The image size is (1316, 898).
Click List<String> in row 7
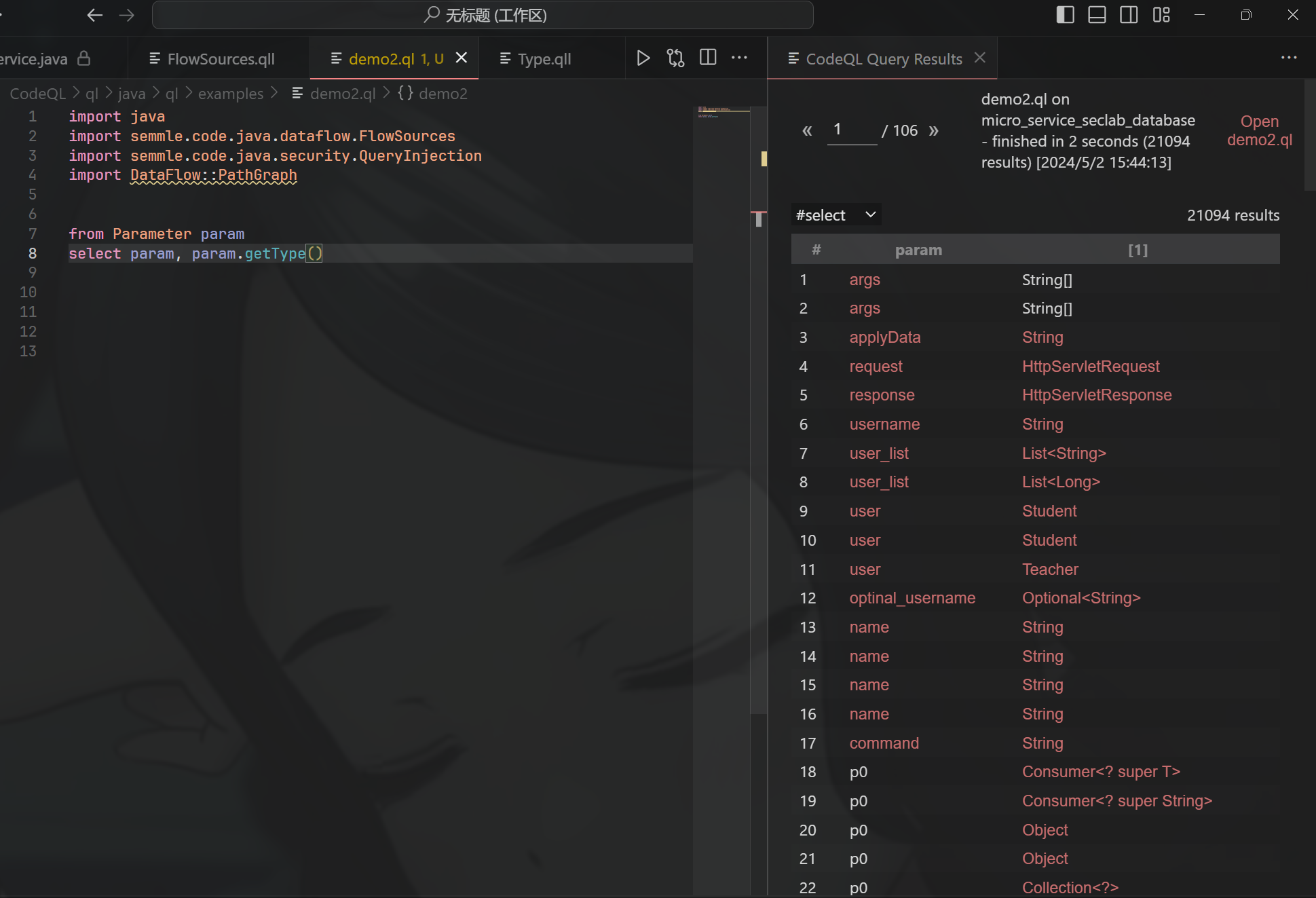pos(1064,453)
